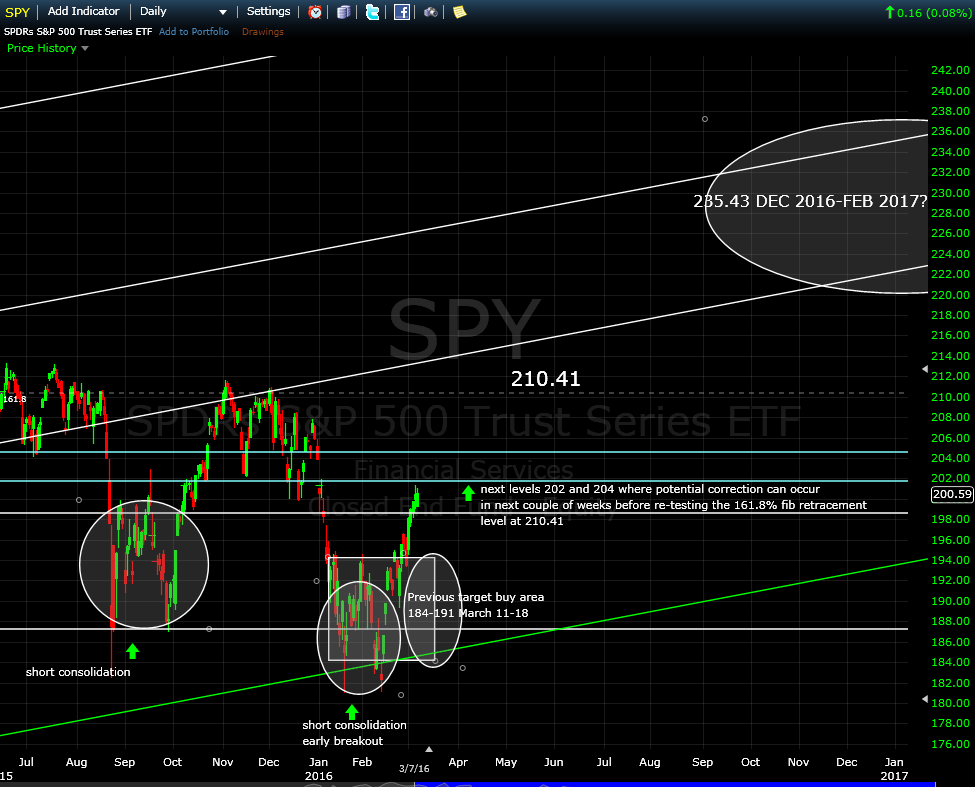The height and width of the screenshot is (787, 975).
Task: Select the green arrow above 'short consolidation' label
Action: [132, 651]
